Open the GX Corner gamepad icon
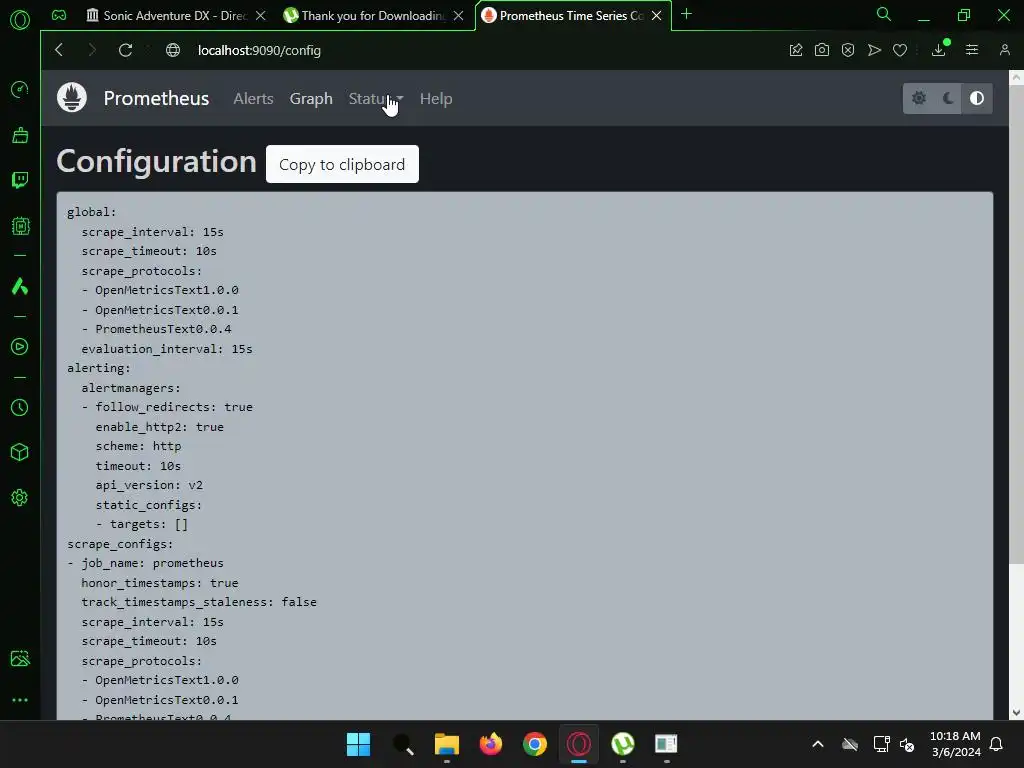The height and width of the screenshot is (768, 1024). point(59,15)
